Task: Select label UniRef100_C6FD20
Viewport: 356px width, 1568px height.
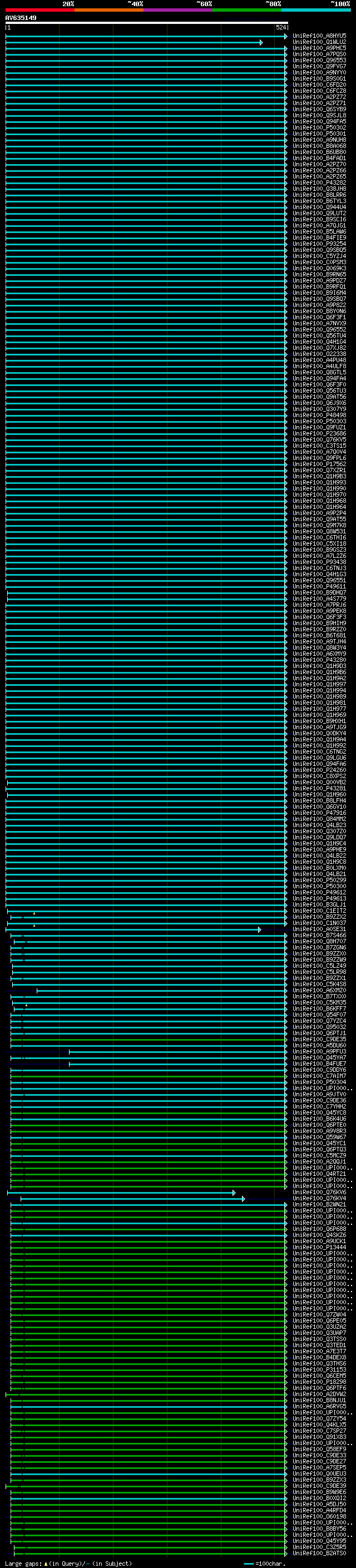Action: [x=319, y=85]
